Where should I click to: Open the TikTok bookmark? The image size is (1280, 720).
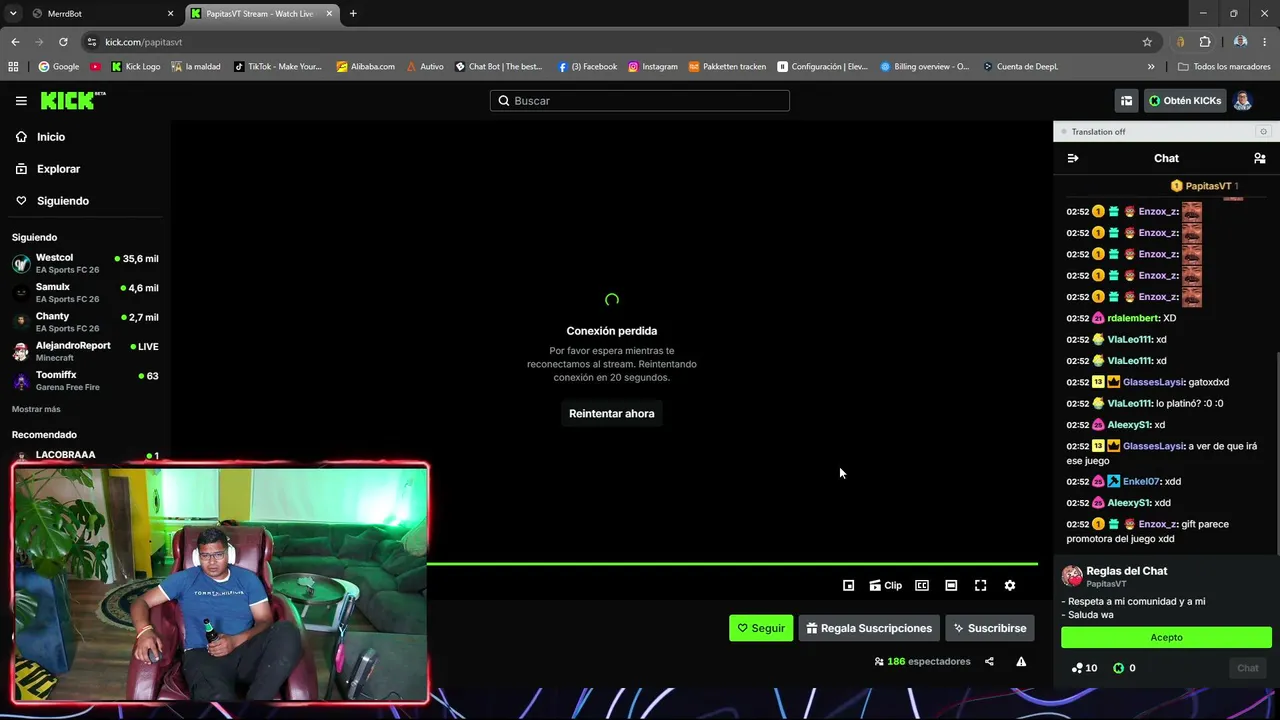click(278, 67)
